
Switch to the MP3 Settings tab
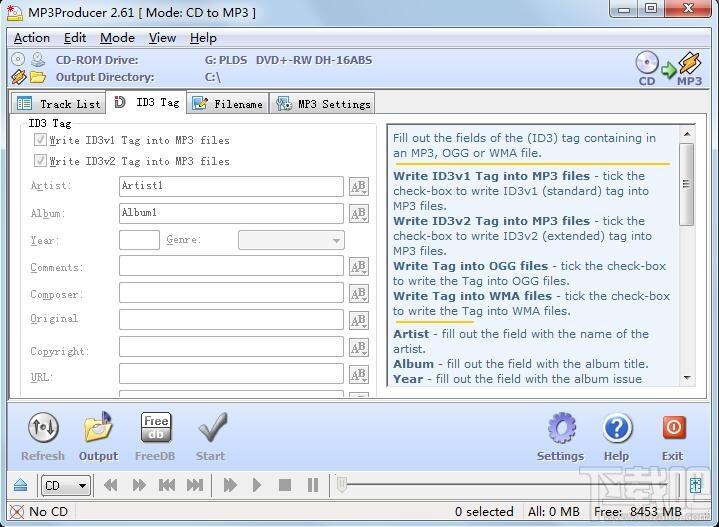(x=323, y=104)
